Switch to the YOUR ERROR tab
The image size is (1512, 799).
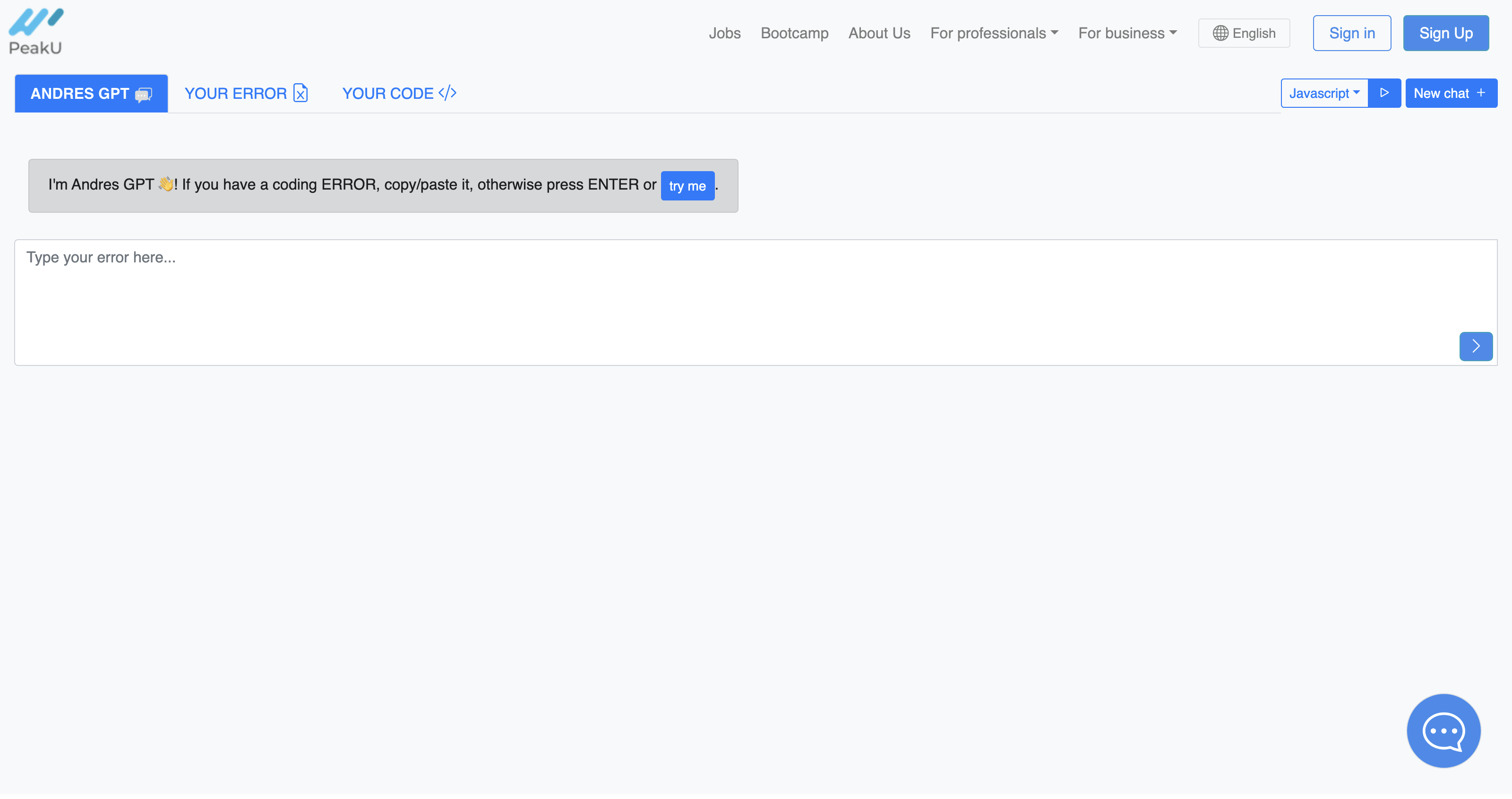pyautogui.click(x=246, y=94)
